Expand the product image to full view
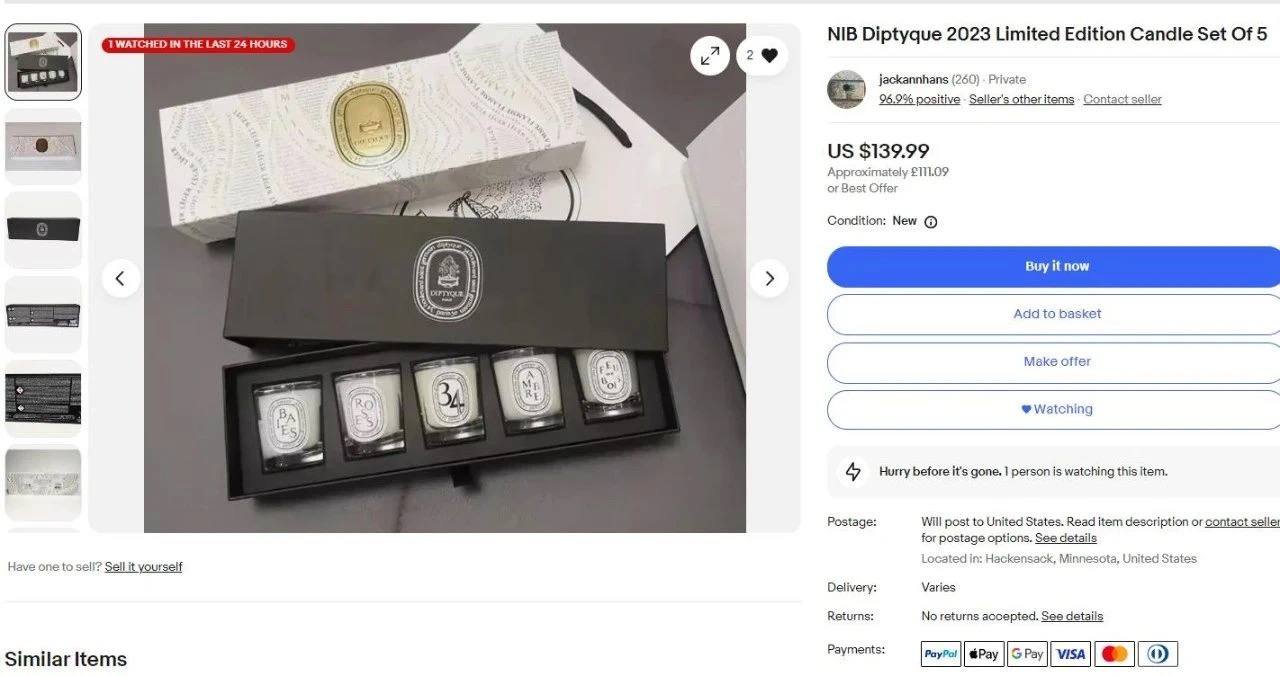1280x676 pixels. pyautogui.click(x=710, y=55)
